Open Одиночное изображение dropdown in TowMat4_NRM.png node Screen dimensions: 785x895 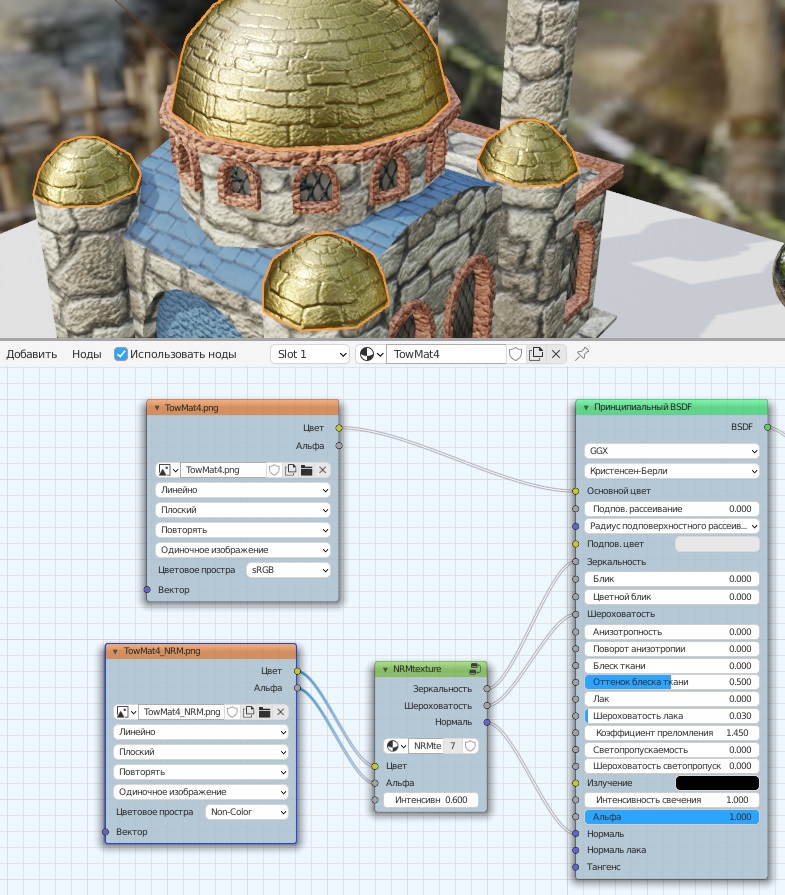tap(201, 792)
